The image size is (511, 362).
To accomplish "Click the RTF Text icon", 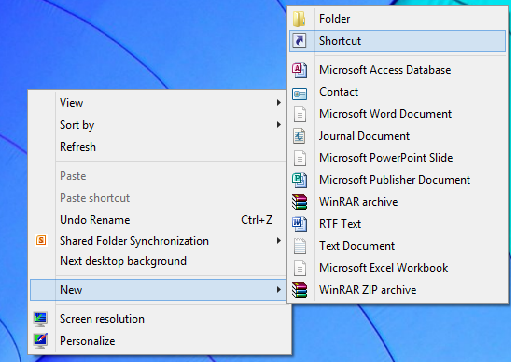I will point(299,224).
